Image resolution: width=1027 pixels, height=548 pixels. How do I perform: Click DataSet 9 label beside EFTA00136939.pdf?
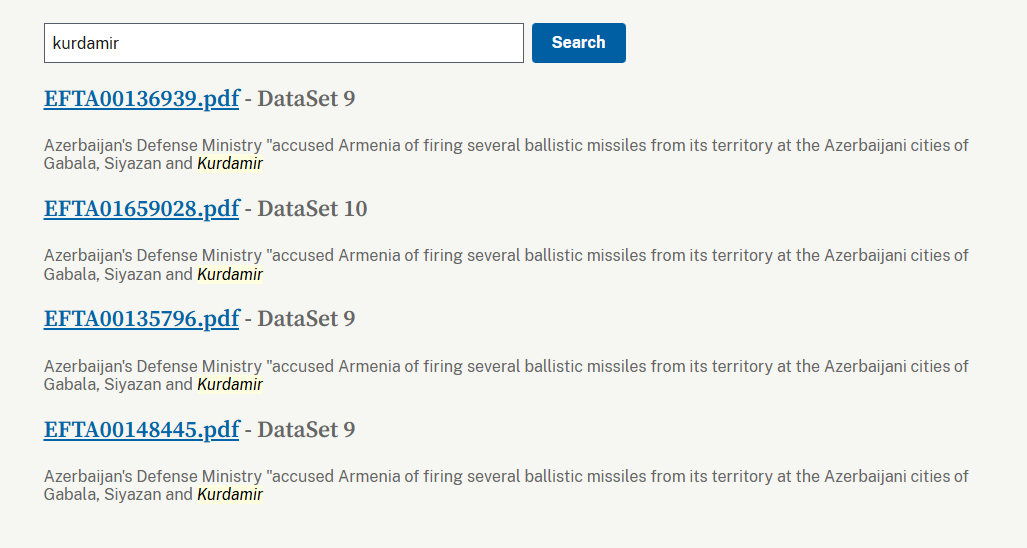pos(306,99)
